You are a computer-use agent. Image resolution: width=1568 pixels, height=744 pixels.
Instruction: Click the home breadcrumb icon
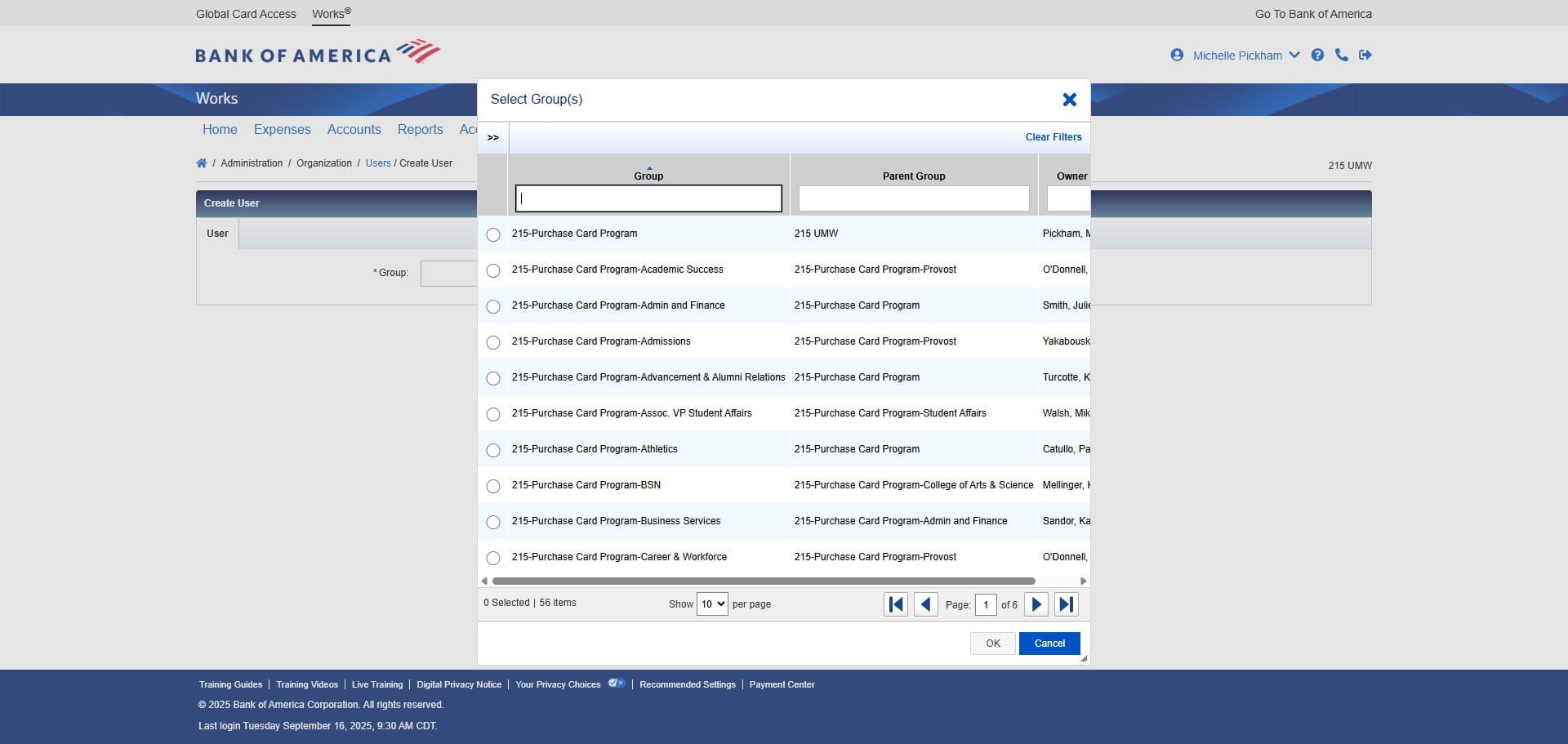click(201, 163)
